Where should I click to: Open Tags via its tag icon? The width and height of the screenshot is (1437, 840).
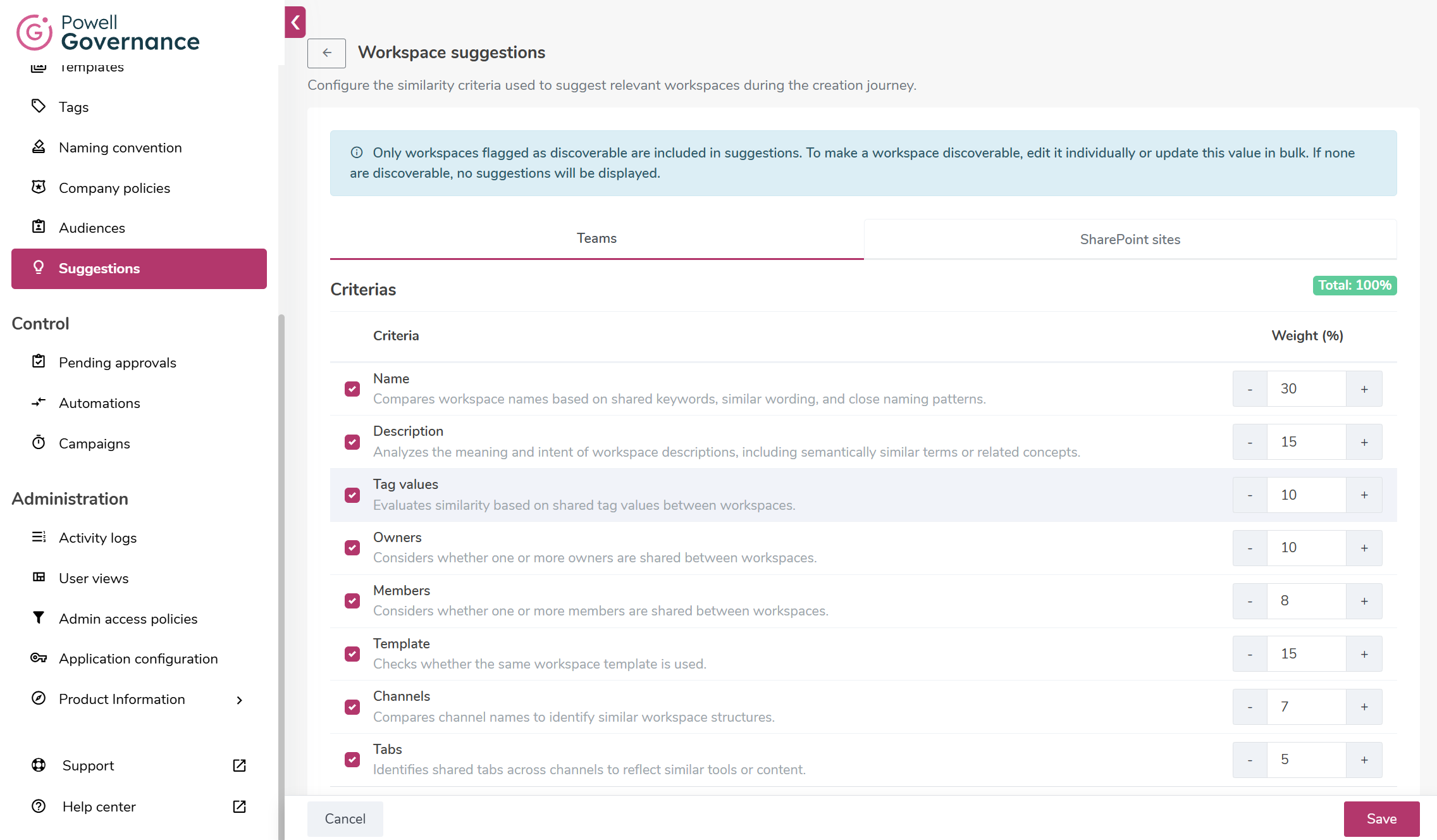coord(39,106)
